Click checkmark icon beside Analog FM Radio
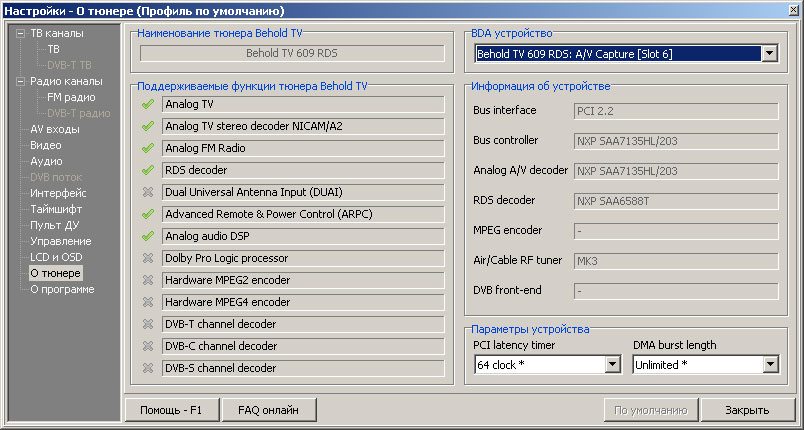 click(x=148, y=148)
